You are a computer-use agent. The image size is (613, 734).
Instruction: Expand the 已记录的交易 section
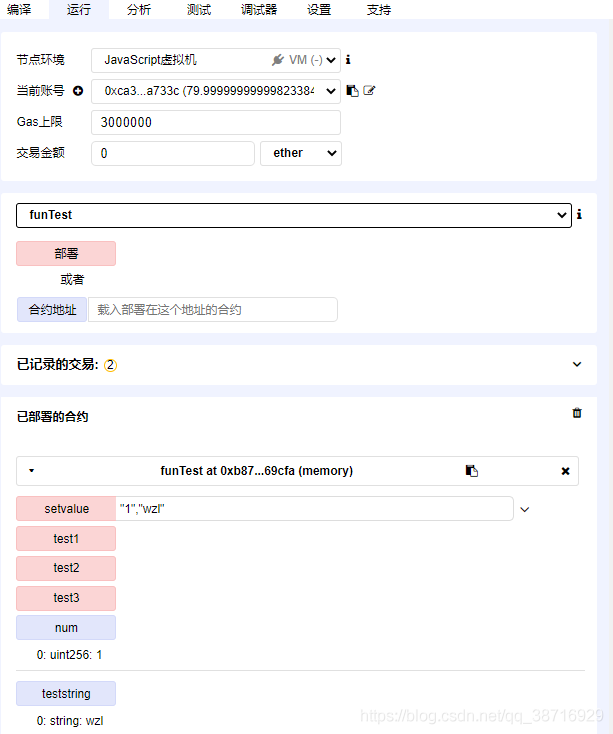577,364
